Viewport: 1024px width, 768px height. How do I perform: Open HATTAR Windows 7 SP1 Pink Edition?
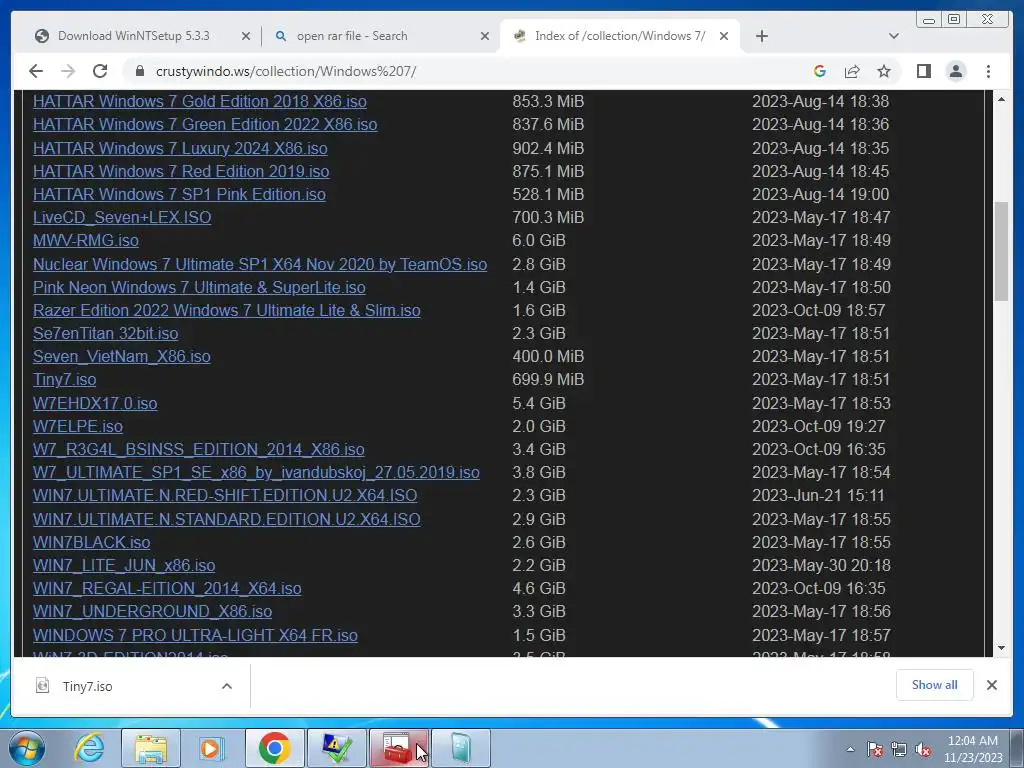(179, 194)
